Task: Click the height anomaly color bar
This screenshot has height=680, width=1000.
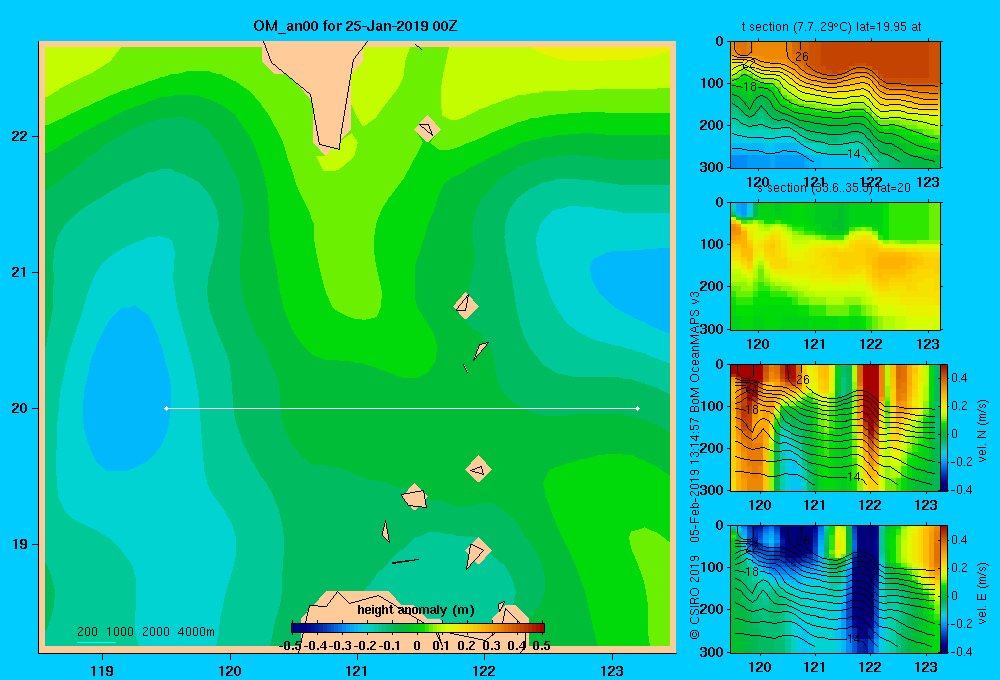Action: coord(418,628)
